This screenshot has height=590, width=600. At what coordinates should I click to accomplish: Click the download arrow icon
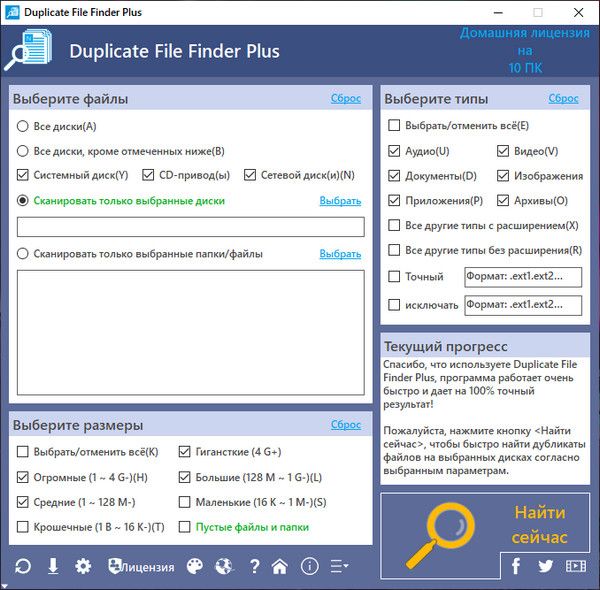[x=53, y=567]
